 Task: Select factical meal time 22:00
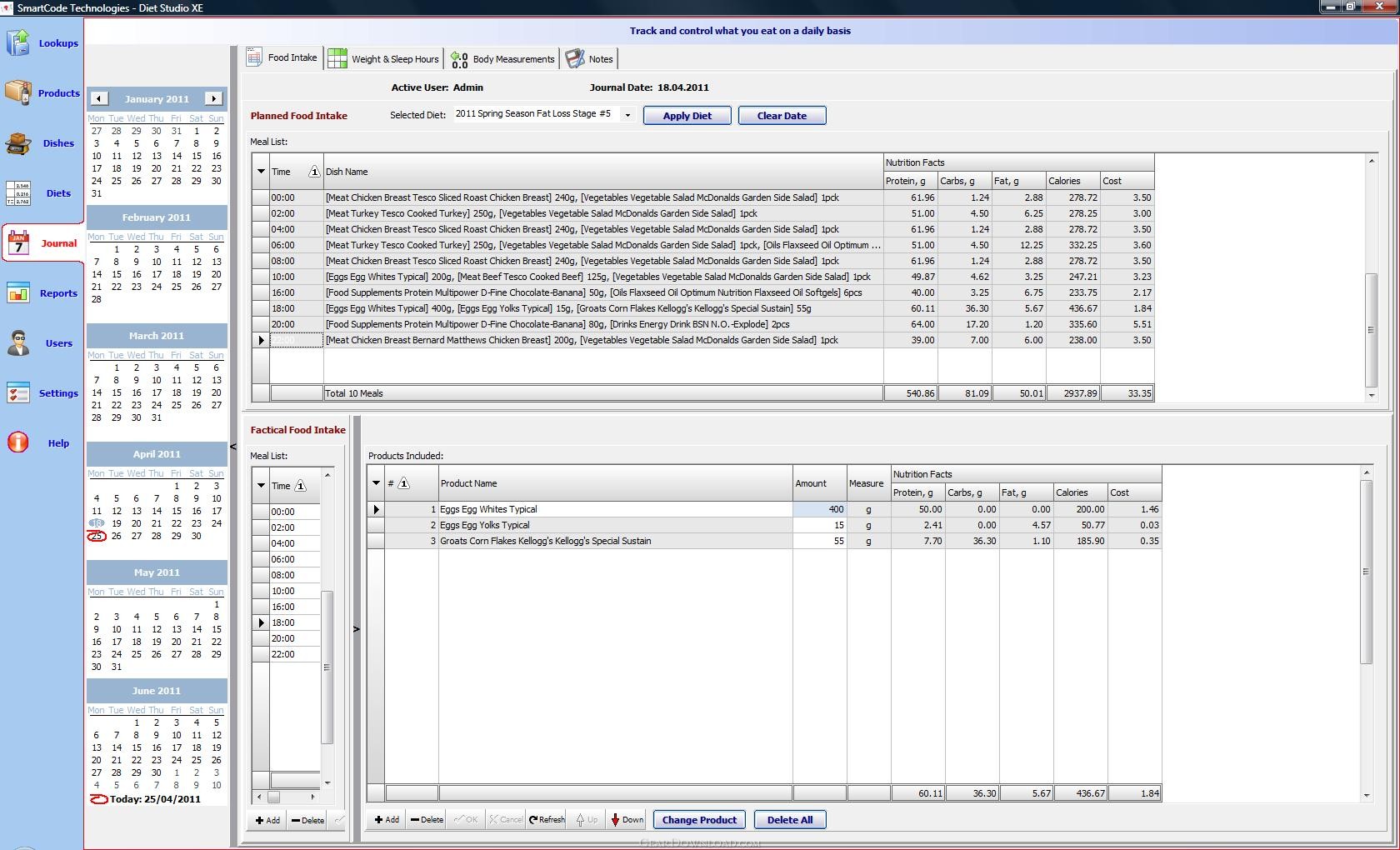(294, 654)
